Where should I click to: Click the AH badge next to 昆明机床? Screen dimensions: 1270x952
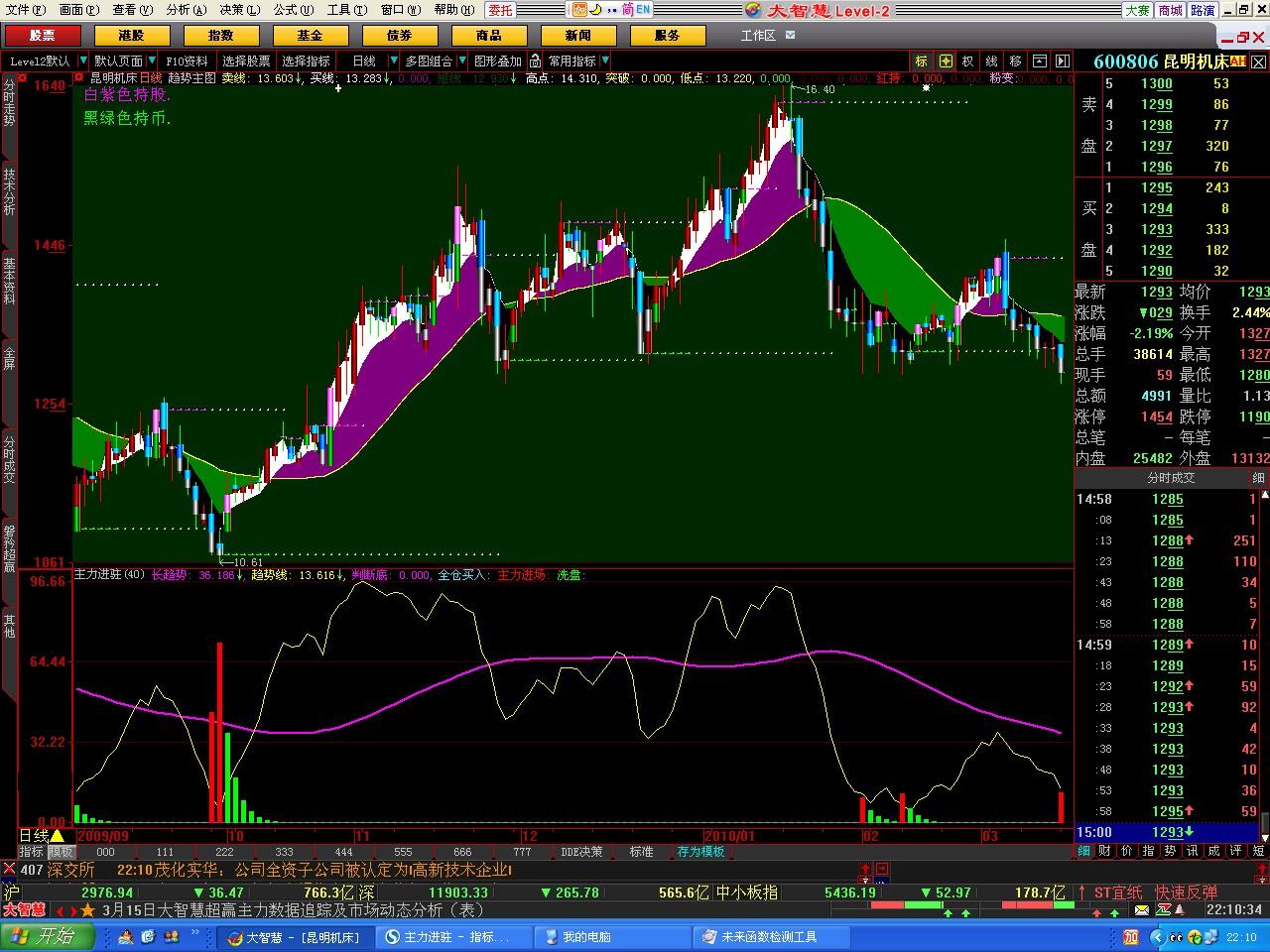(1237, 61)
